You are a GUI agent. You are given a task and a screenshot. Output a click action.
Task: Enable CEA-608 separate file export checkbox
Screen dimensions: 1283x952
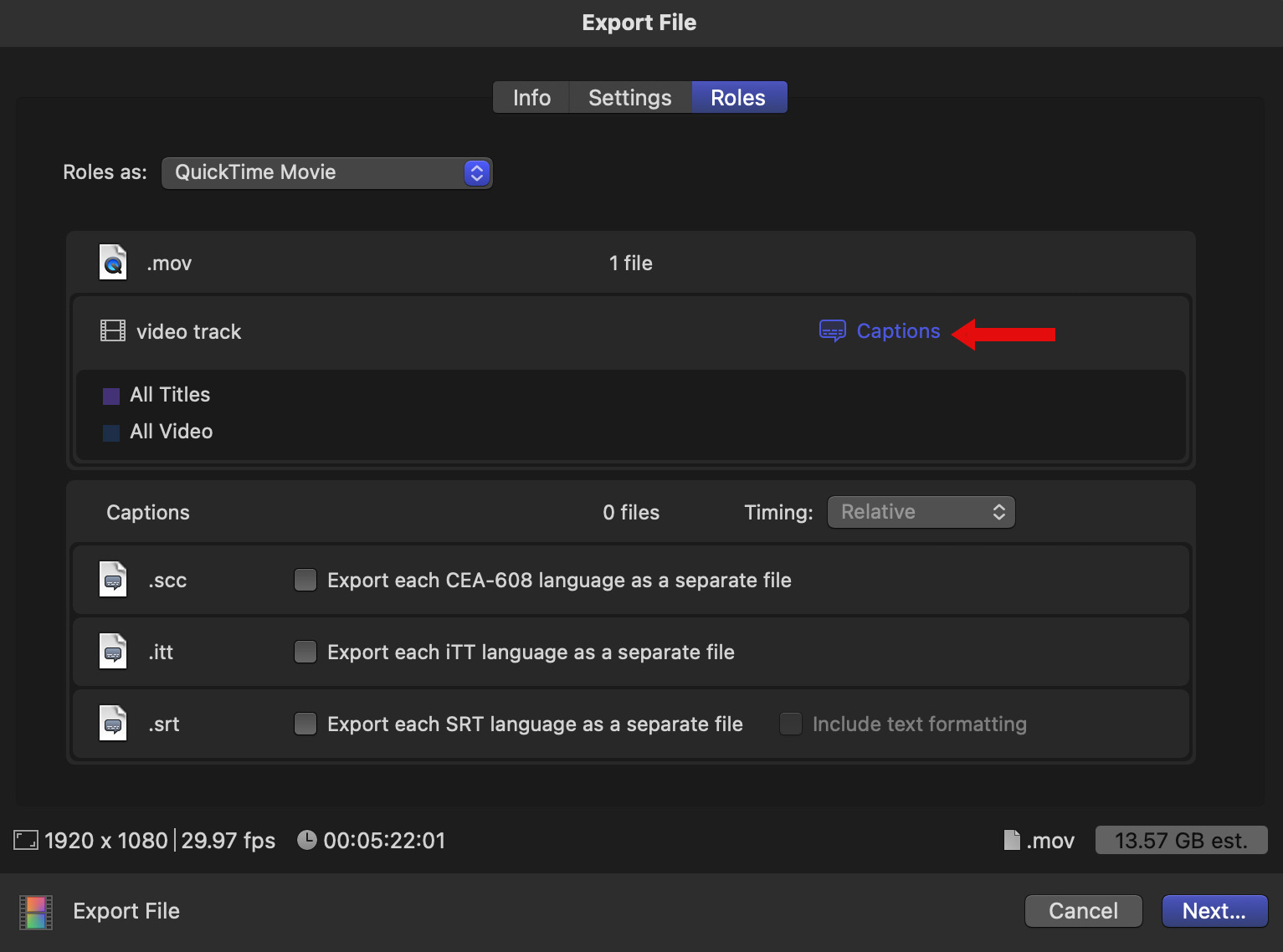click(305, 580)
